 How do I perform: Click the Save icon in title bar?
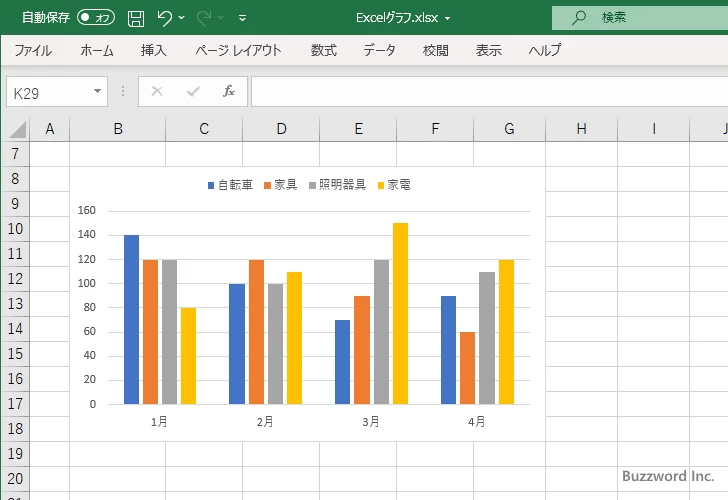(x=136, y=18)
